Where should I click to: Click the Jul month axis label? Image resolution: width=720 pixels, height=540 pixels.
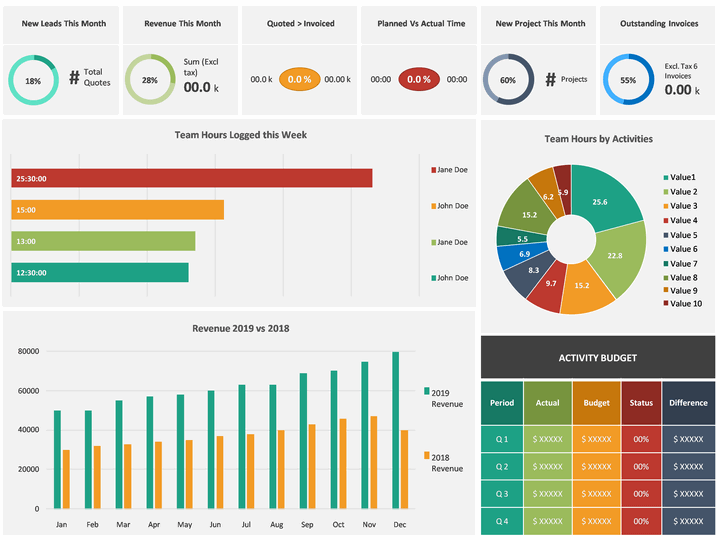(x=246, y=524)
